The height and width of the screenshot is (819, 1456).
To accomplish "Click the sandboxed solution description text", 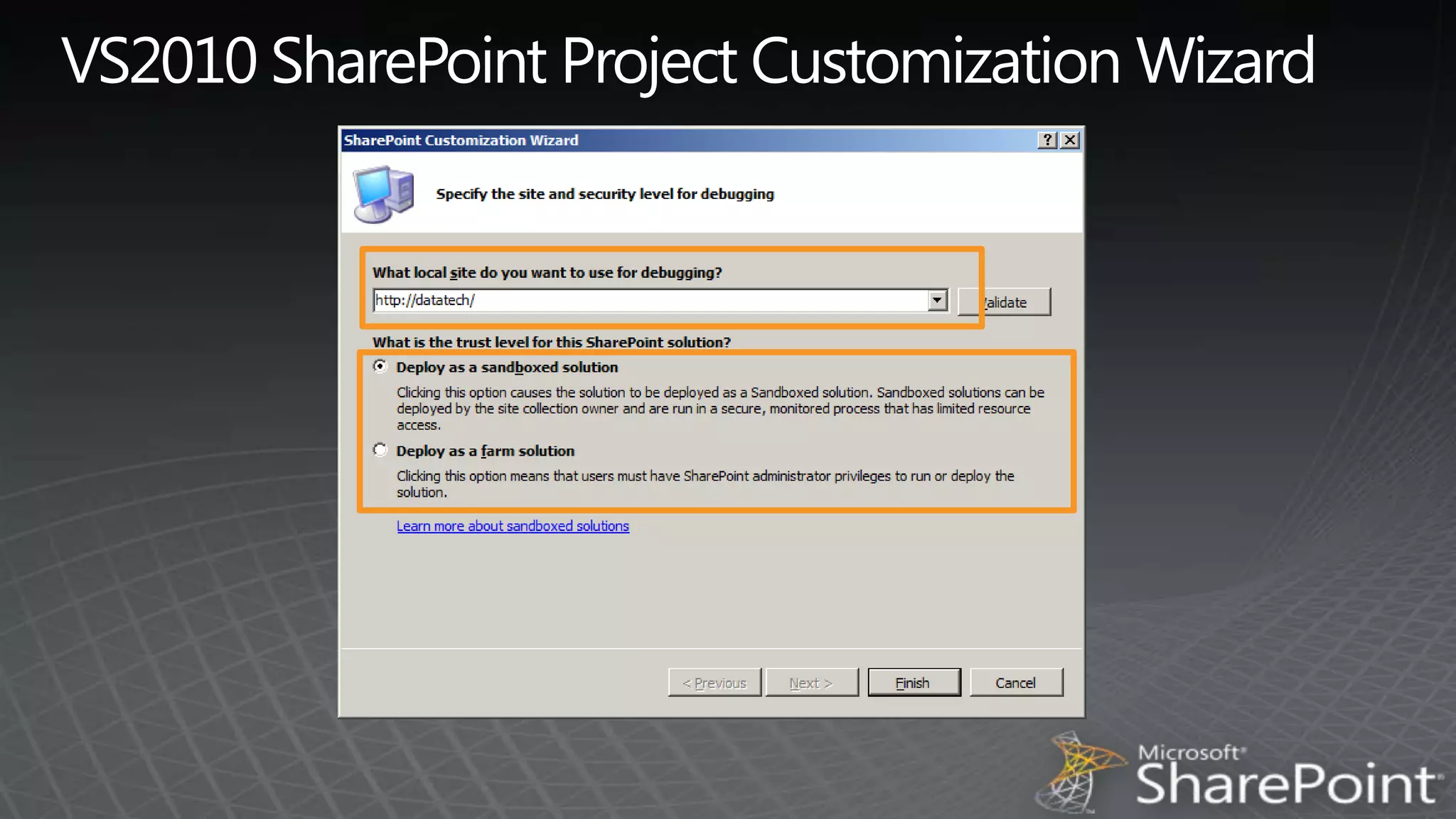I will pyautogui.click(x=718, y=408).
